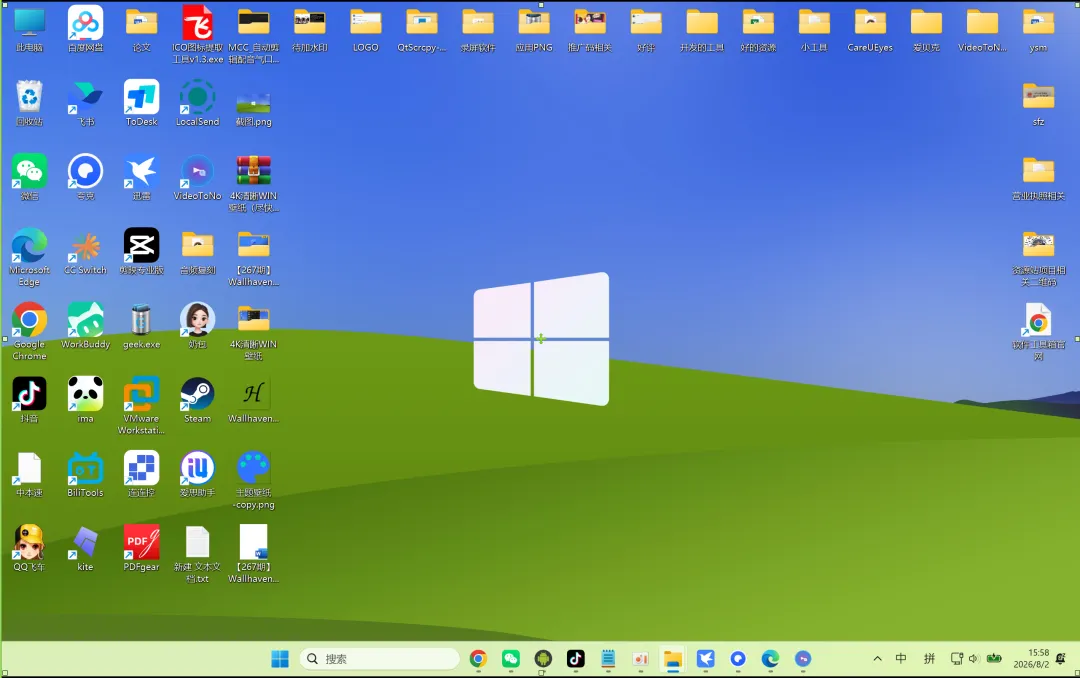1080x678 pixels.
Task: Click the taskbar 搜索 search box
Action: tap(380, 659)
